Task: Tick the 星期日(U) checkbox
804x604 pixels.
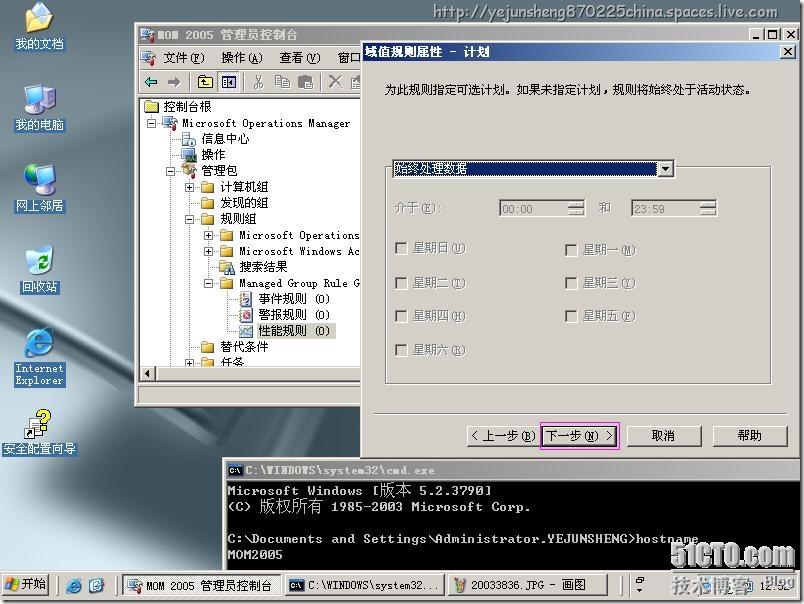Action: [x=401, y=249]
